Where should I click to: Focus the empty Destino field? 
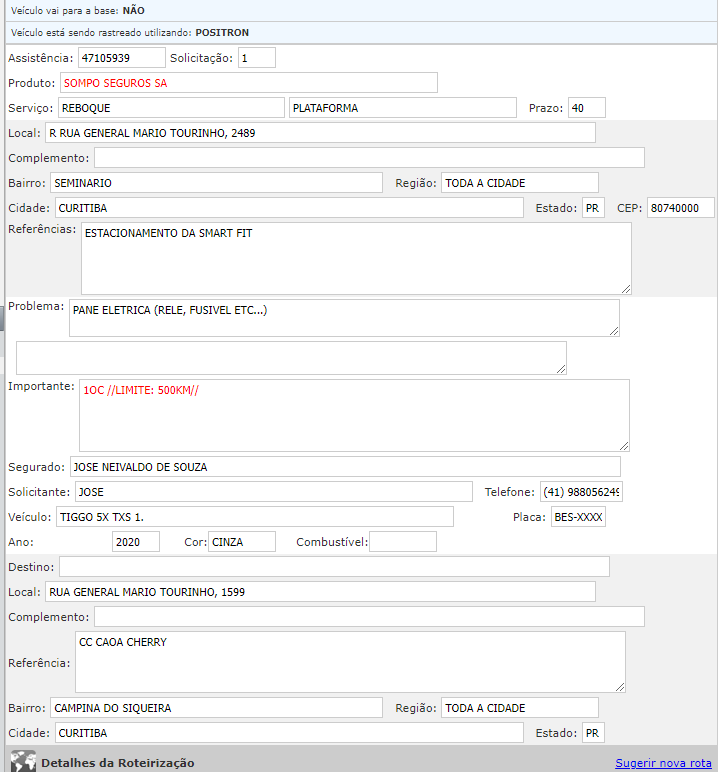click(x=334, y=567)
